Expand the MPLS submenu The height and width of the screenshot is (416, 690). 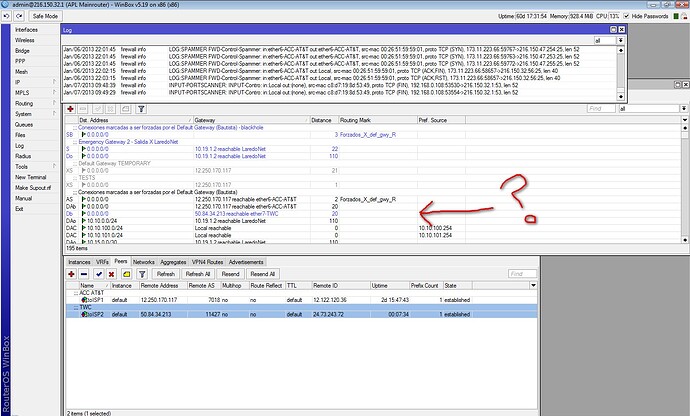click(x=35, y=93)
